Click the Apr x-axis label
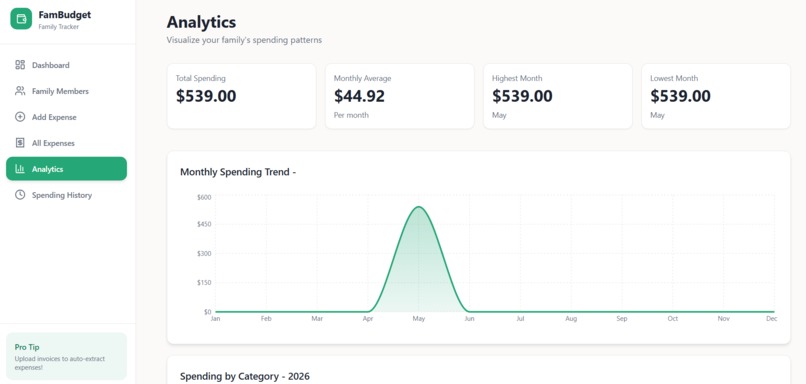 [368, 319]
